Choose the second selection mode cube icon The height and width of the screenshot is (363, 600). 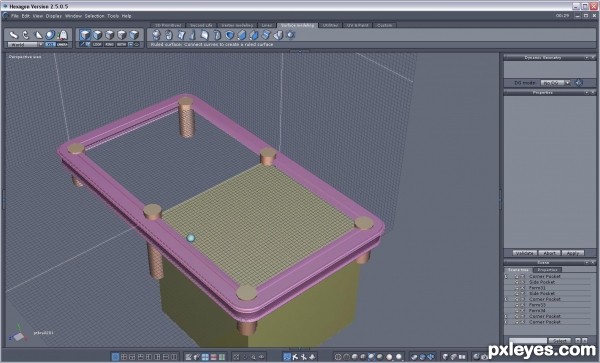[x=98, y=35]
